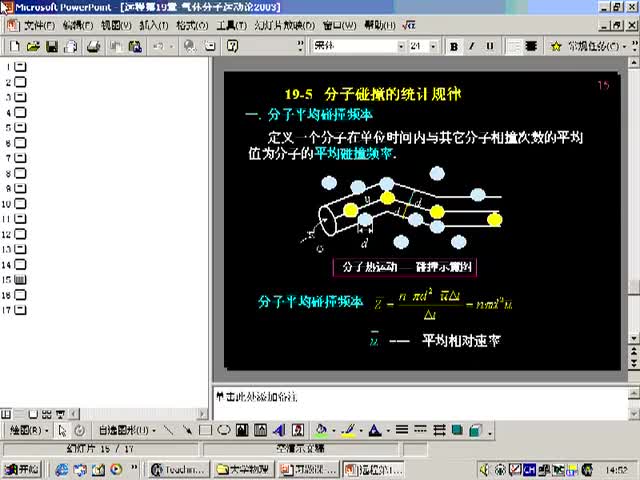The image size is (640, 480).
Task: Click the equation editor square root icon
Action: click(409, 26)
